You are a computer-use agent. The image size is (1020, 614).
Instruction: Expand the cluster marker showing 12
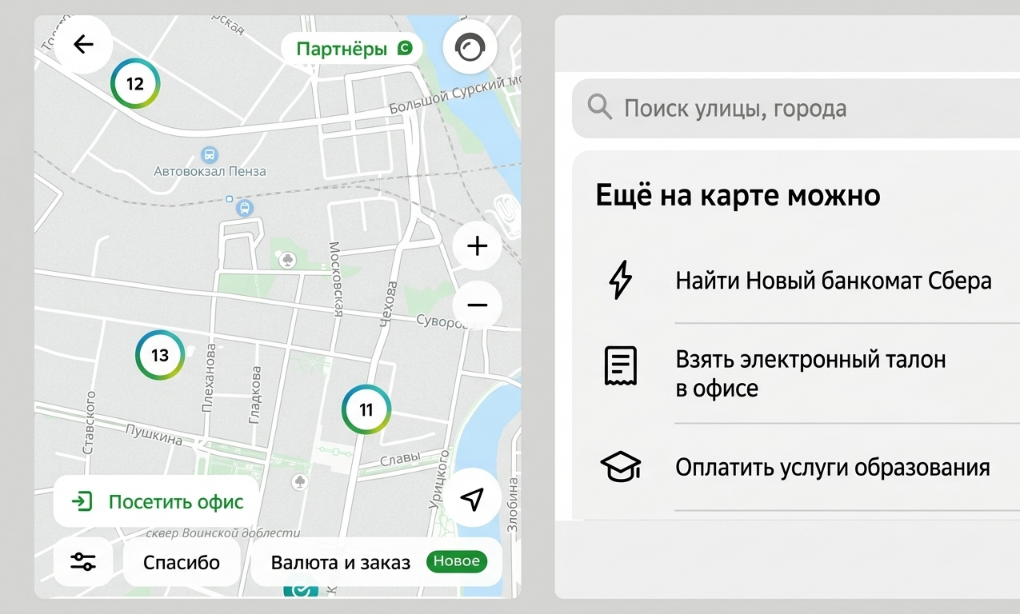(135, 84)
